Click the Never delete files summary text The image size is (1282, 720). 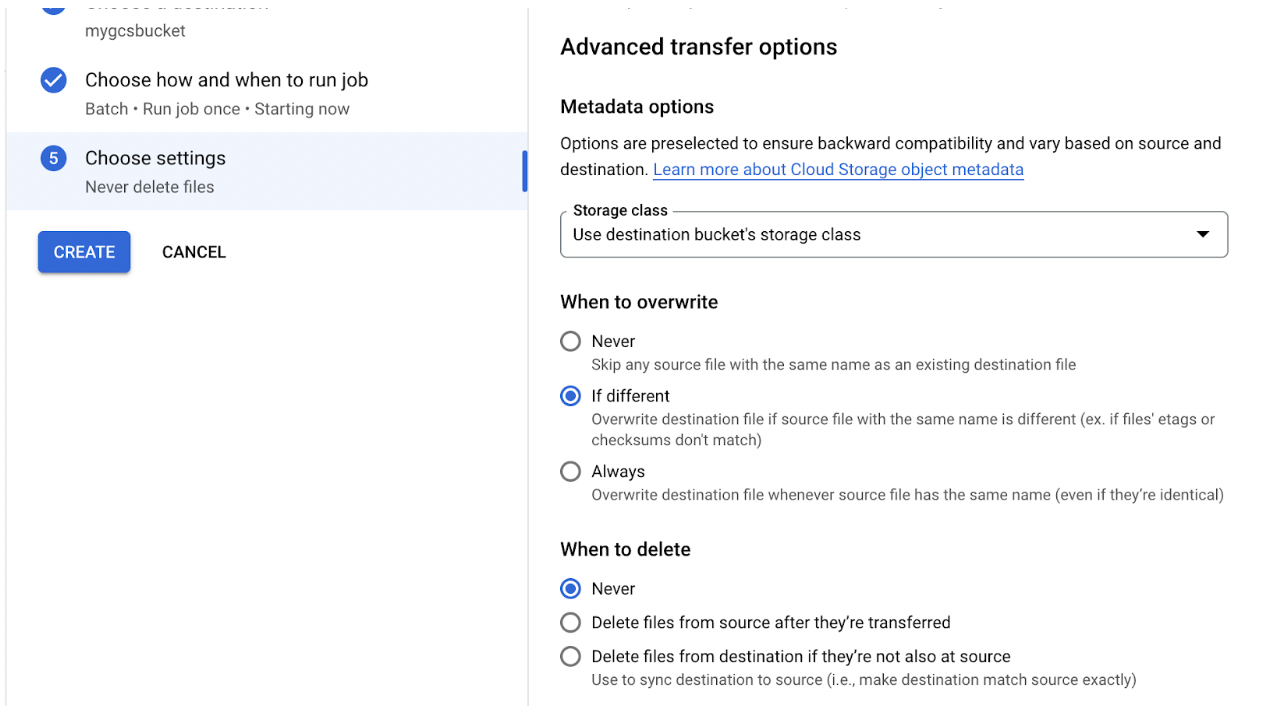coord(149,187)
